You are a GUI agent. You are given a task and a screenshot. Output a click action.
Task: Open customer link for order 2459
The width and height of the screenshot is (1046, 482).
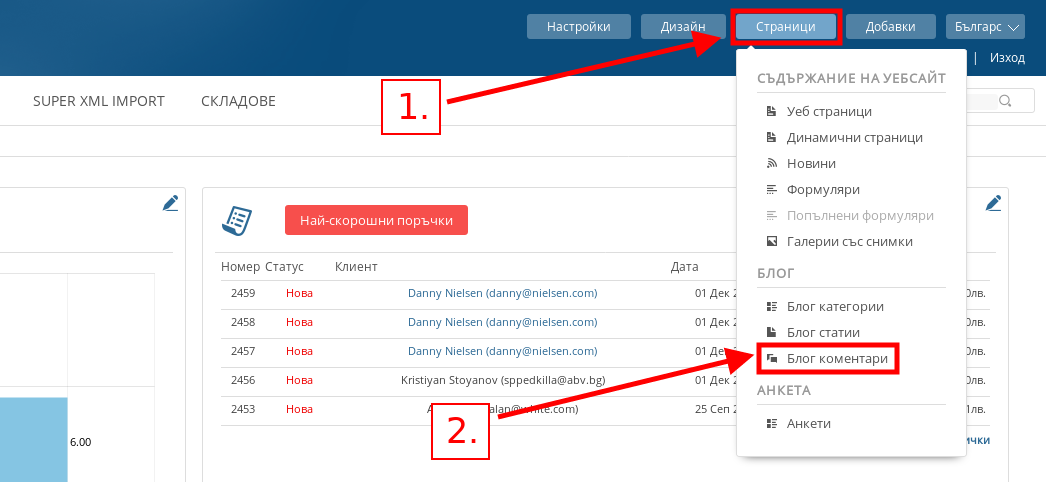502,293
